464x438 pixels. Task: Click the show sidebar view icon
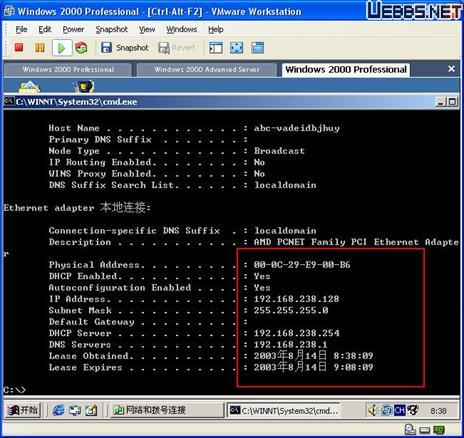(216, 48)
